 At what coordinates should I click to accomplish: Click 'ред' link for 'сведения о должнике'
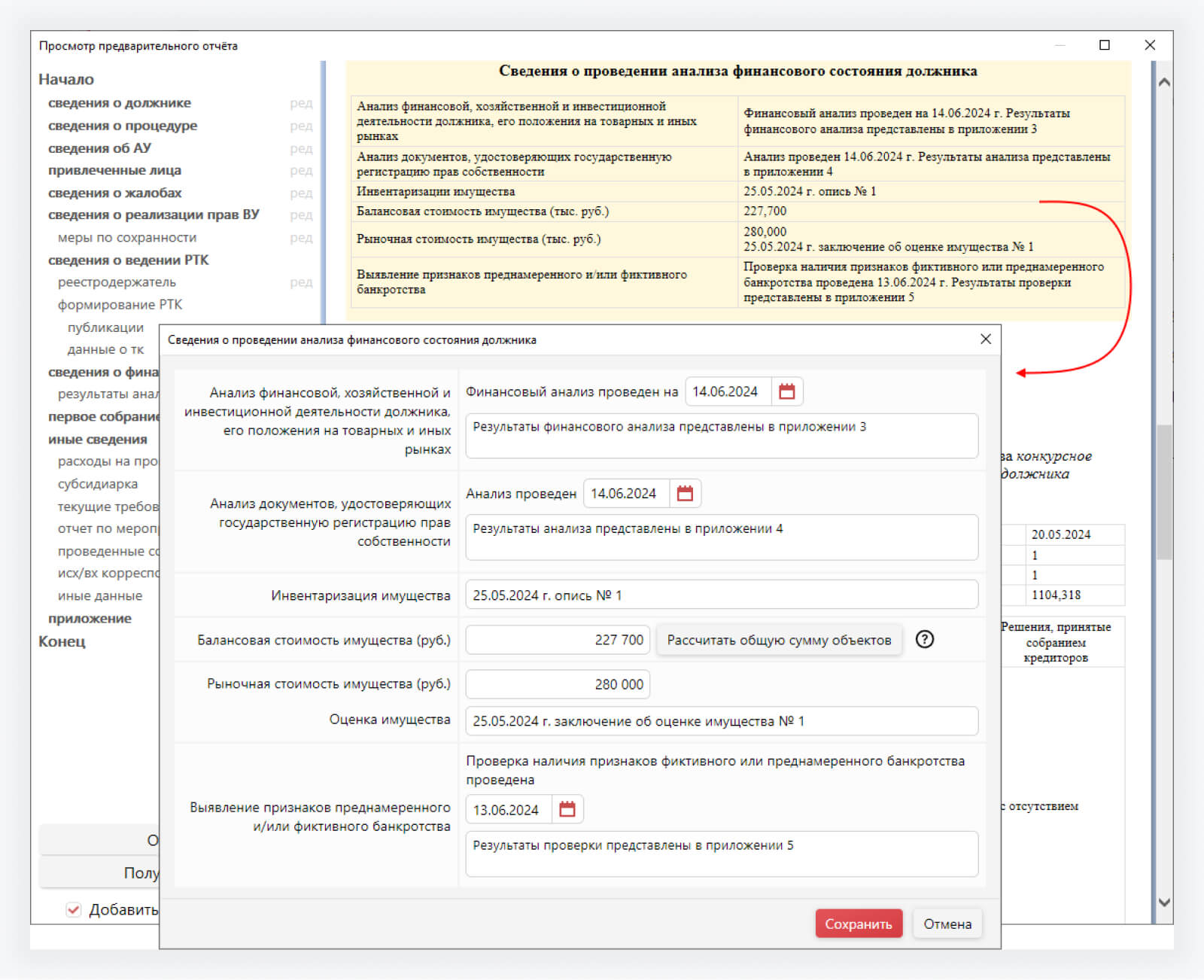point(301,103)
